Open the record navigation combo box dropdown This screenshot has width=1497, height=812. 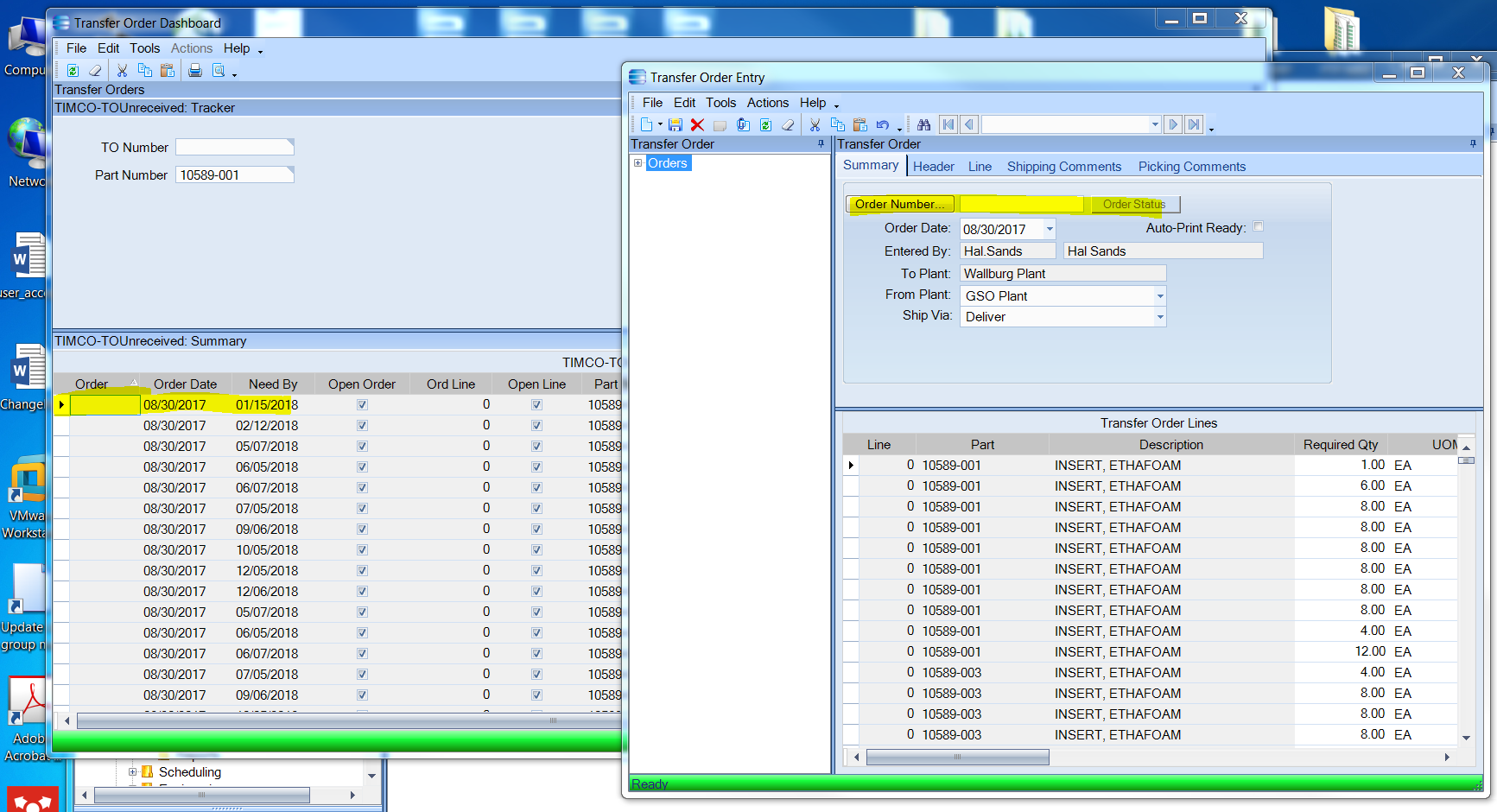[1155, 125]
